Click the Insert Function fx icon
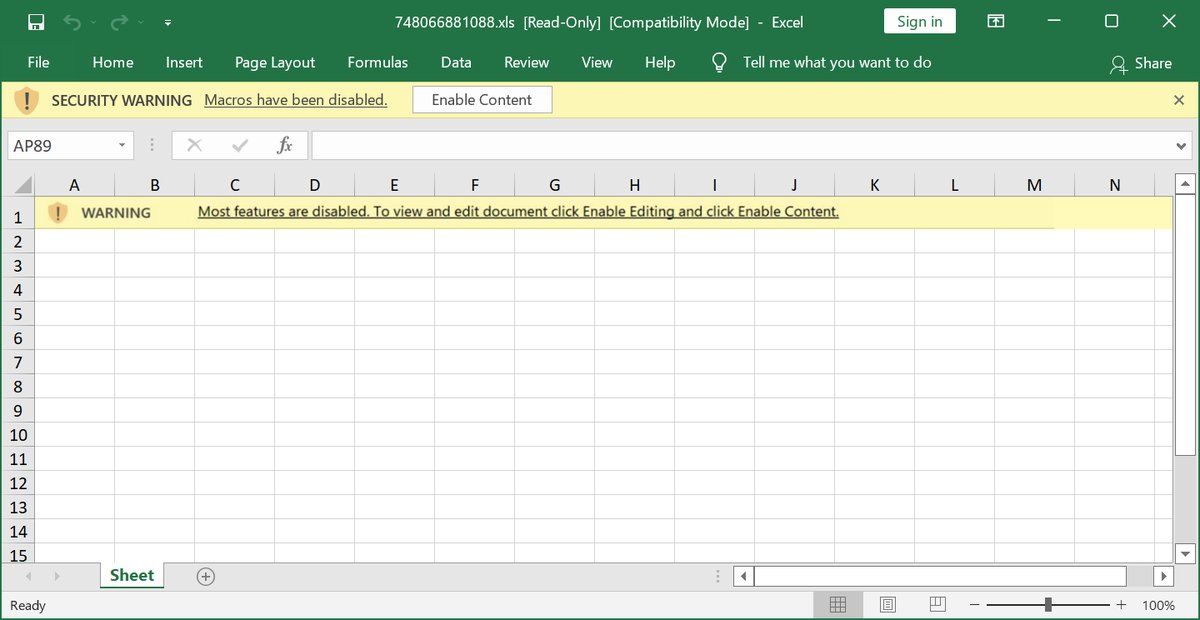This screenshot has width=1200, height=620. [x=285, y=146]
